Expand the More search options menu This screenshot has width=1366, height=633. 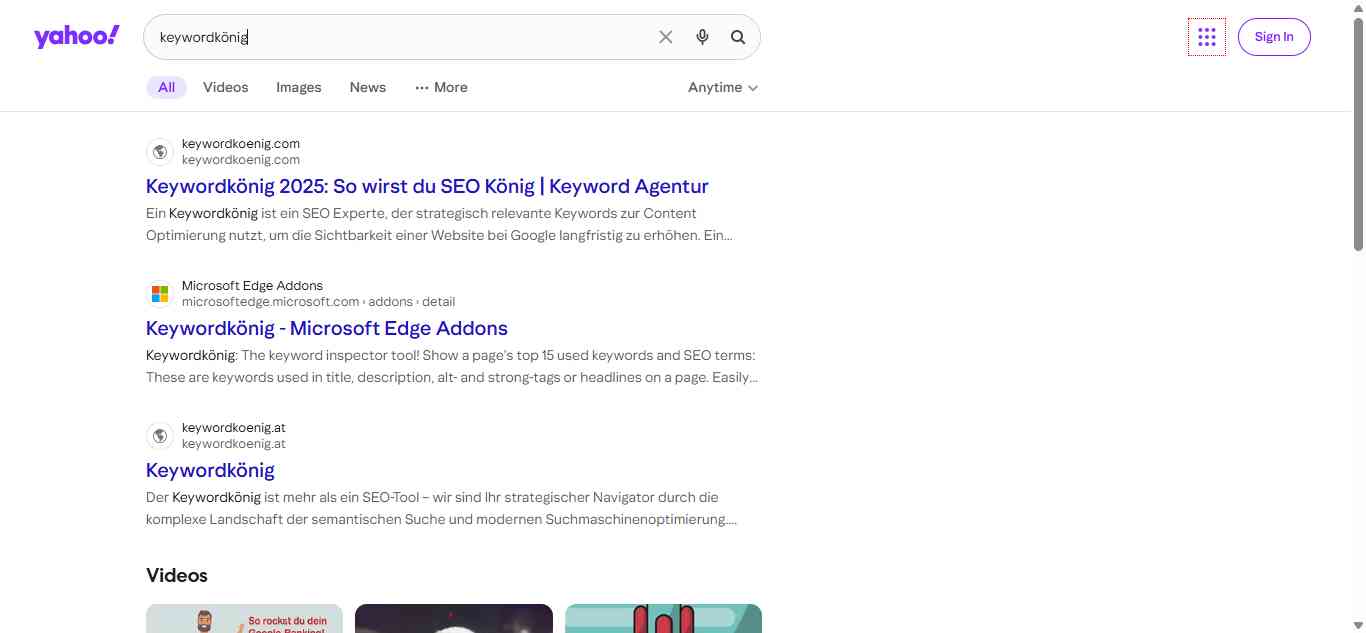441,87
